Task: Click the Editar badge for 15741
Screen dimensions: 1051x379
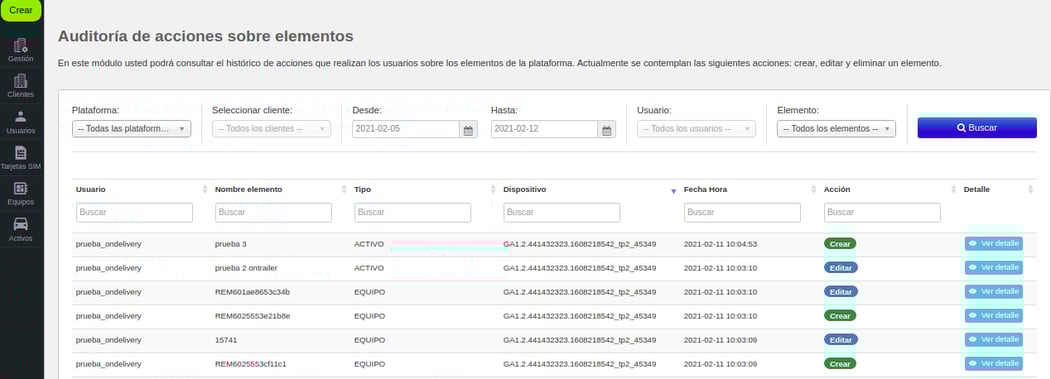Action: coord(841,340)
